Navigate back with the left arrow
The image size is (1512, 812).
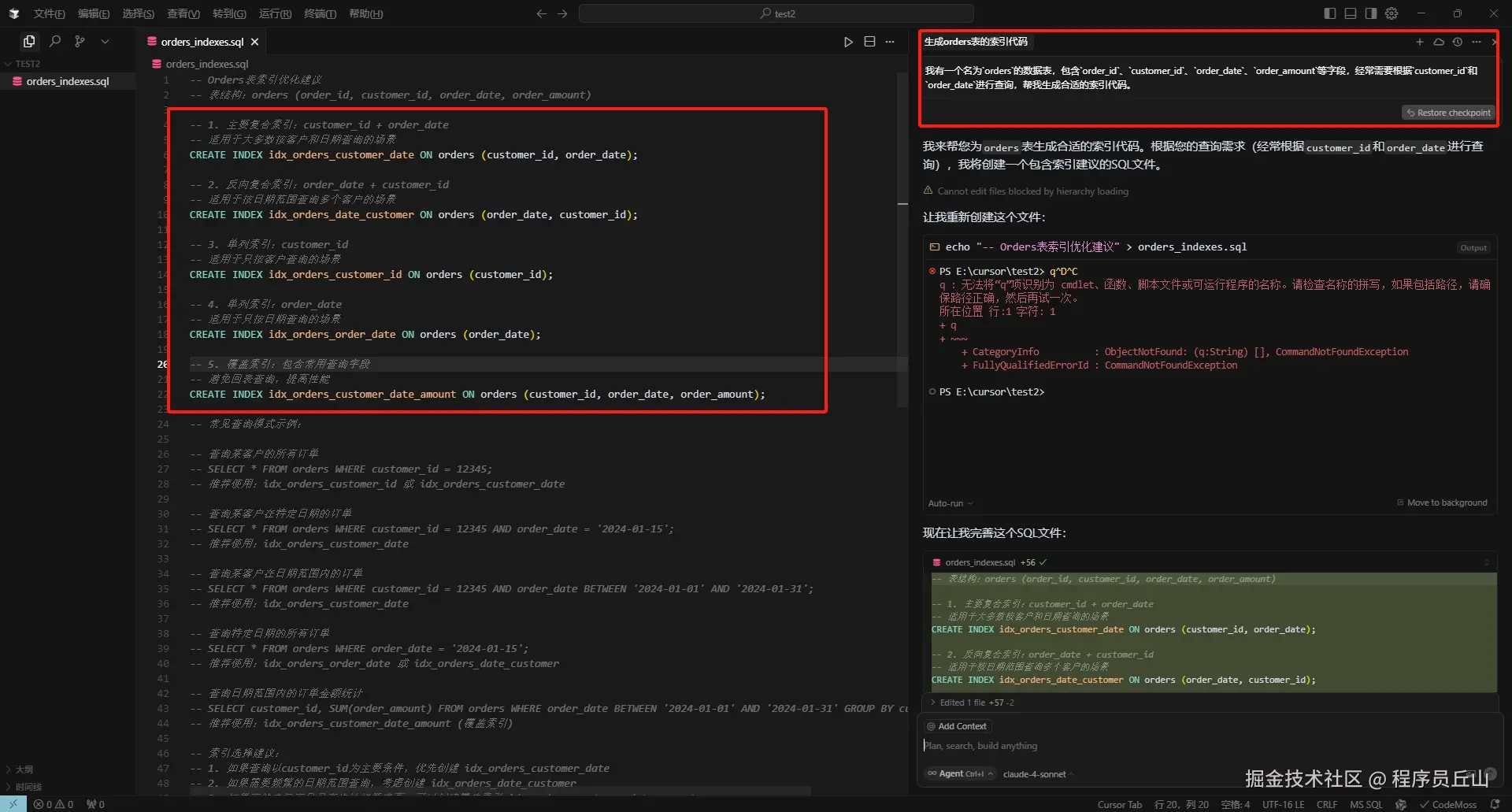point(541,13)
